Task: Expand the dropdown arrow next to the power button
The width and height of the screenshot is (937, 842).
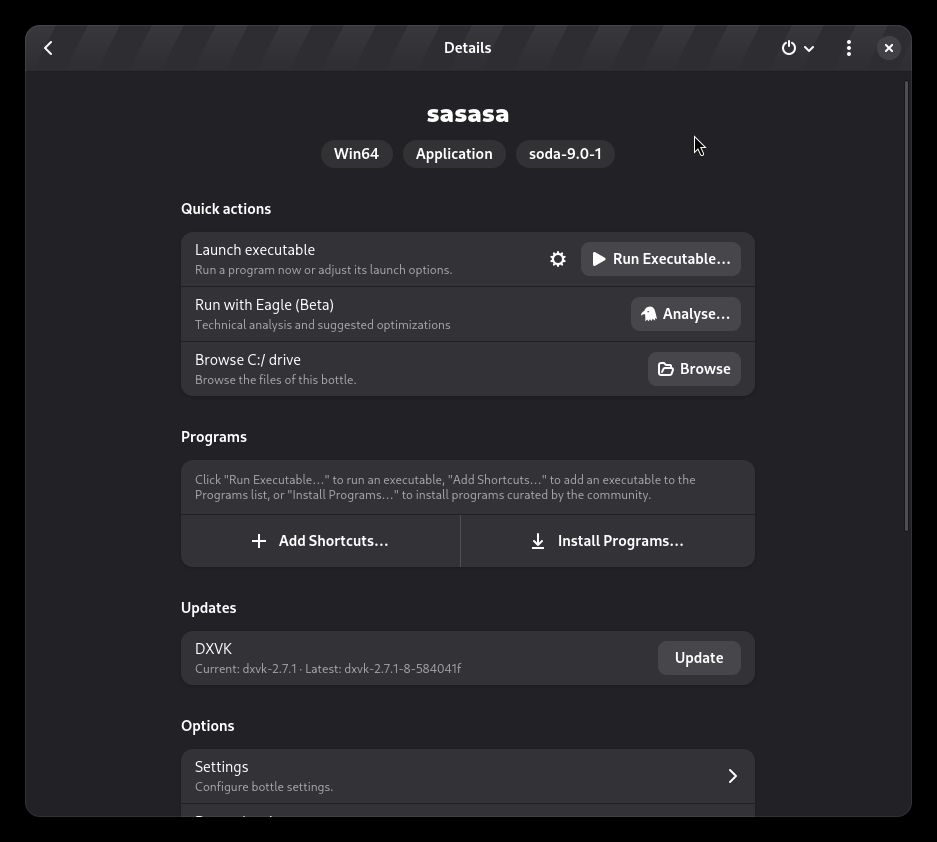Action: point(809,48)
